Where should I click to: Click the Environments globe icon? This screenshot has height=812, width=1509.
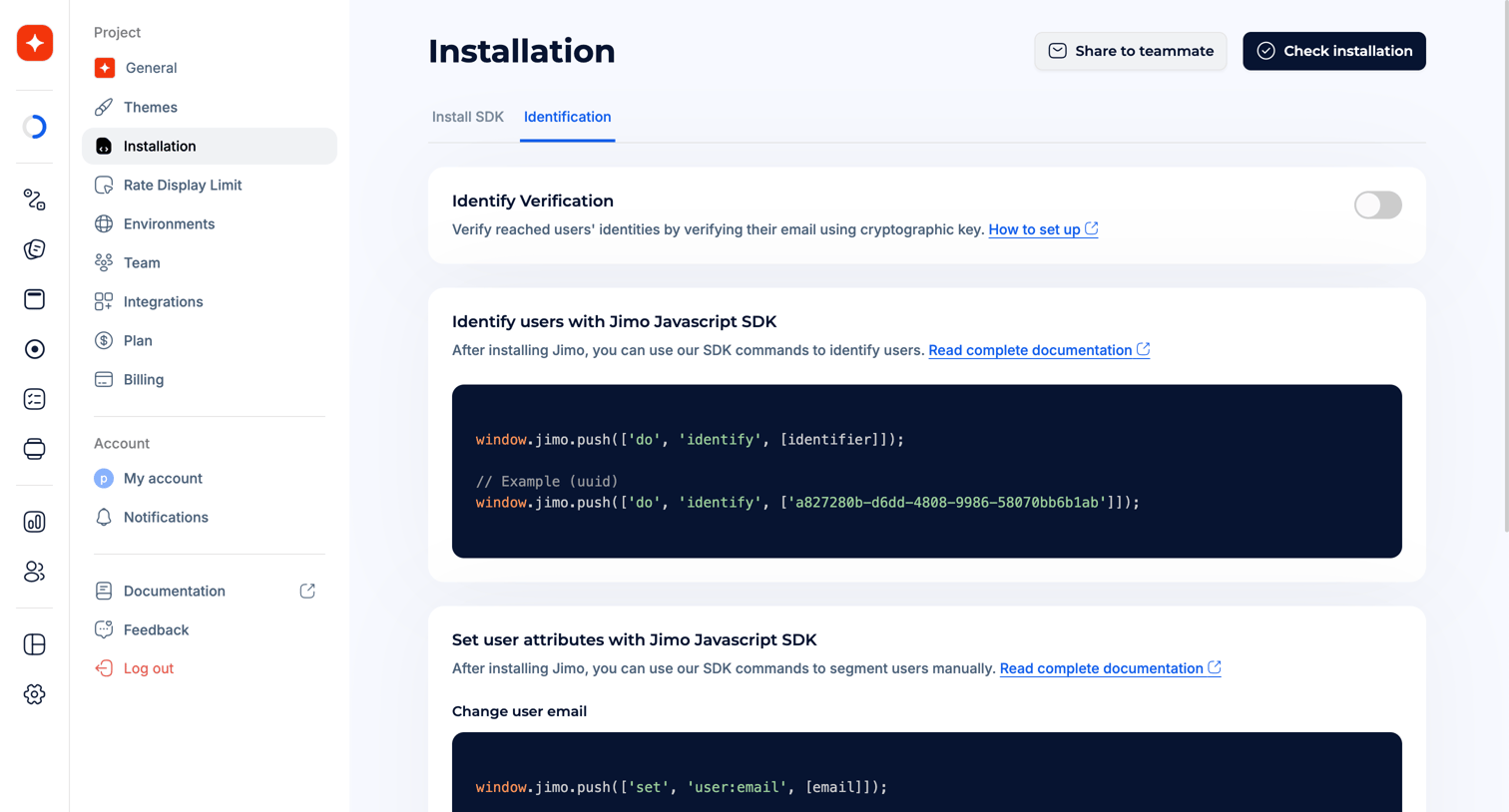pyautogui.click(x=104, y=223)
